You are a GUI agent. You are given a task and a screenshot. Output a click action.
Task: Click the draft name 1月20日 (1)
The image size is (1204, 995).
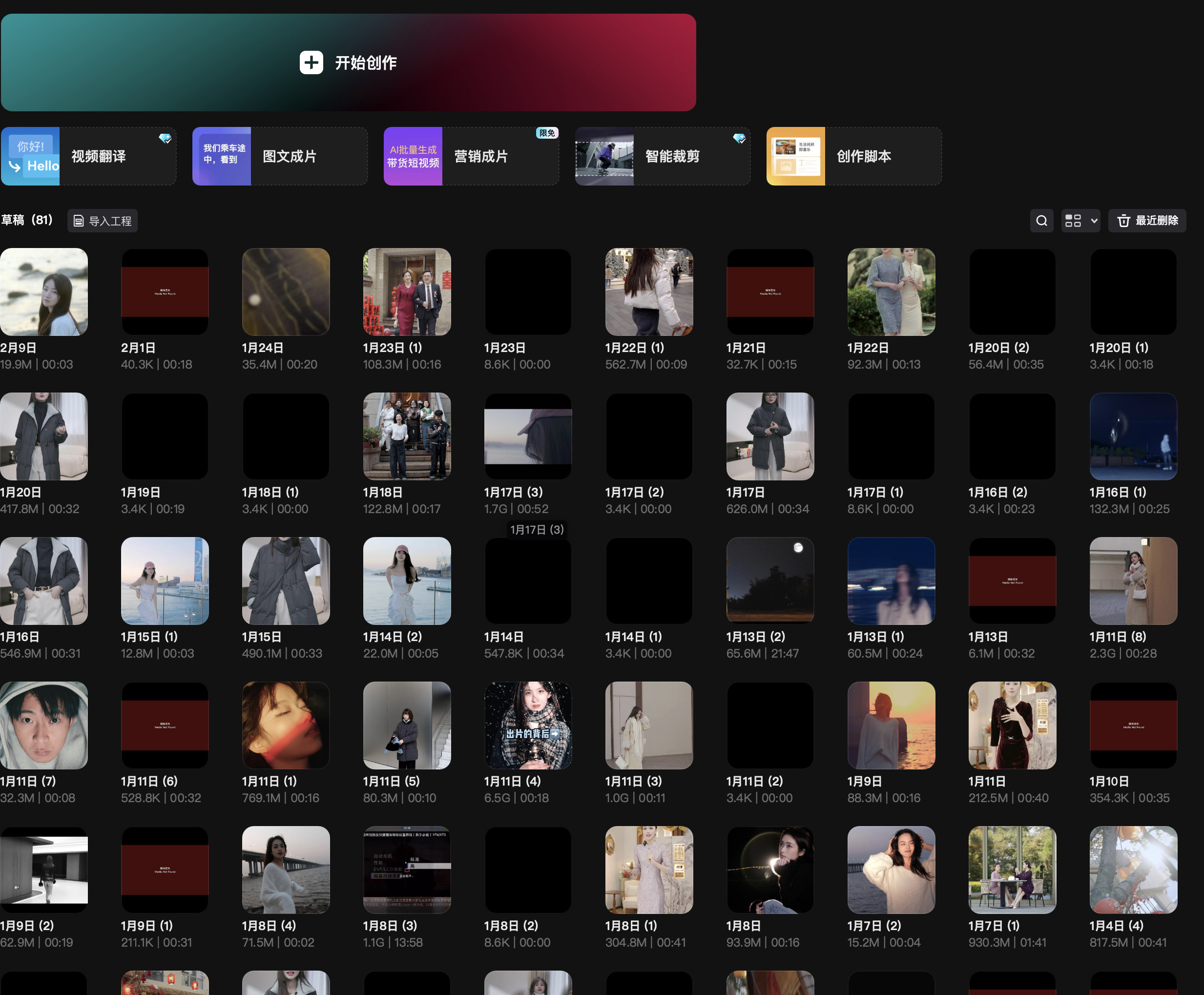click(1119, 348)
